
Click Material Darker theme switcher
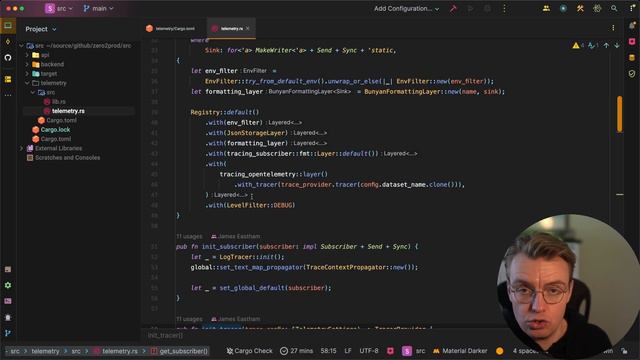pyautogui.click(x=460, y=351)
